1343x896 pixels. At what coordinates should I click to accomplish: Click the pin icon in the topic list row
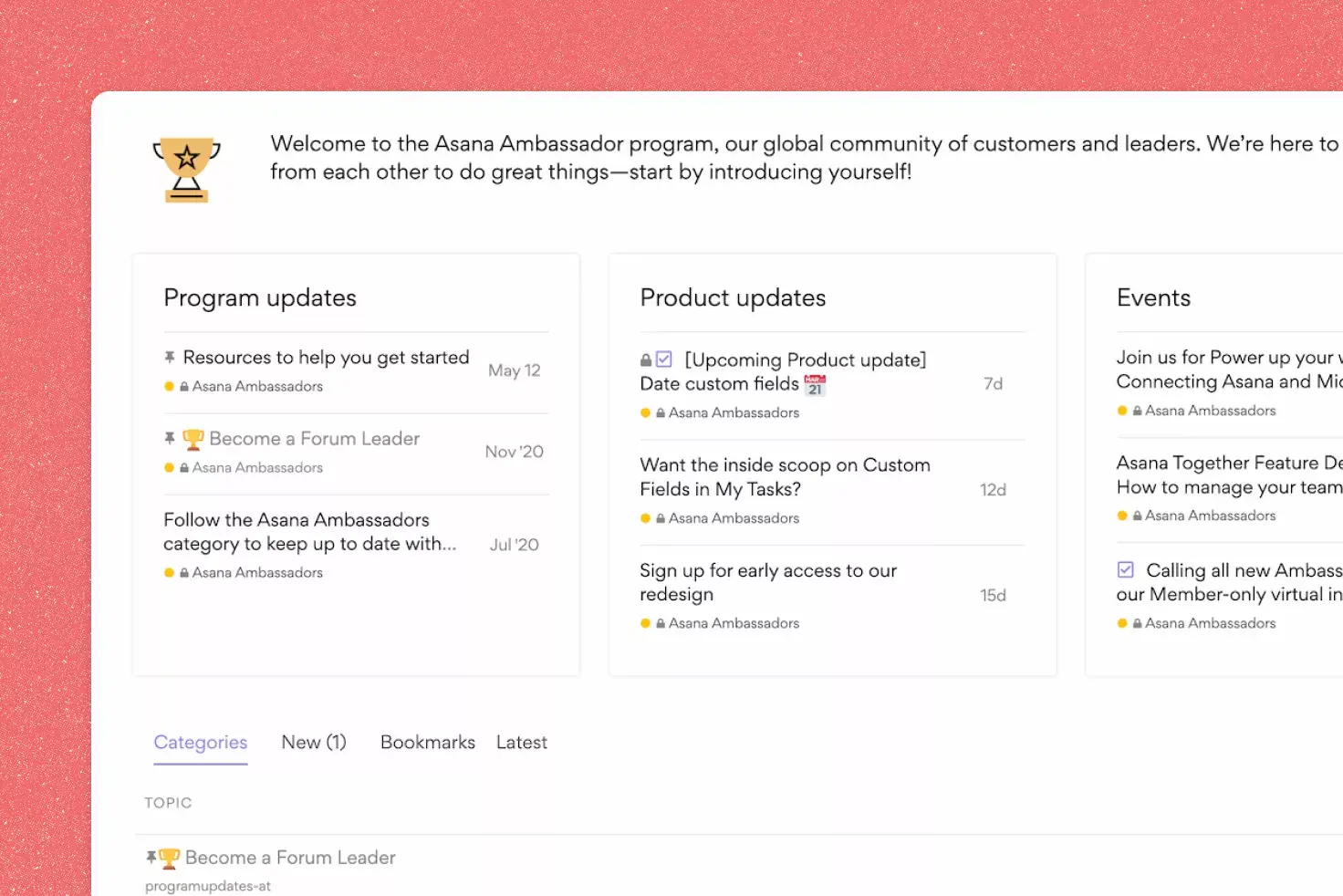[151, 858]
